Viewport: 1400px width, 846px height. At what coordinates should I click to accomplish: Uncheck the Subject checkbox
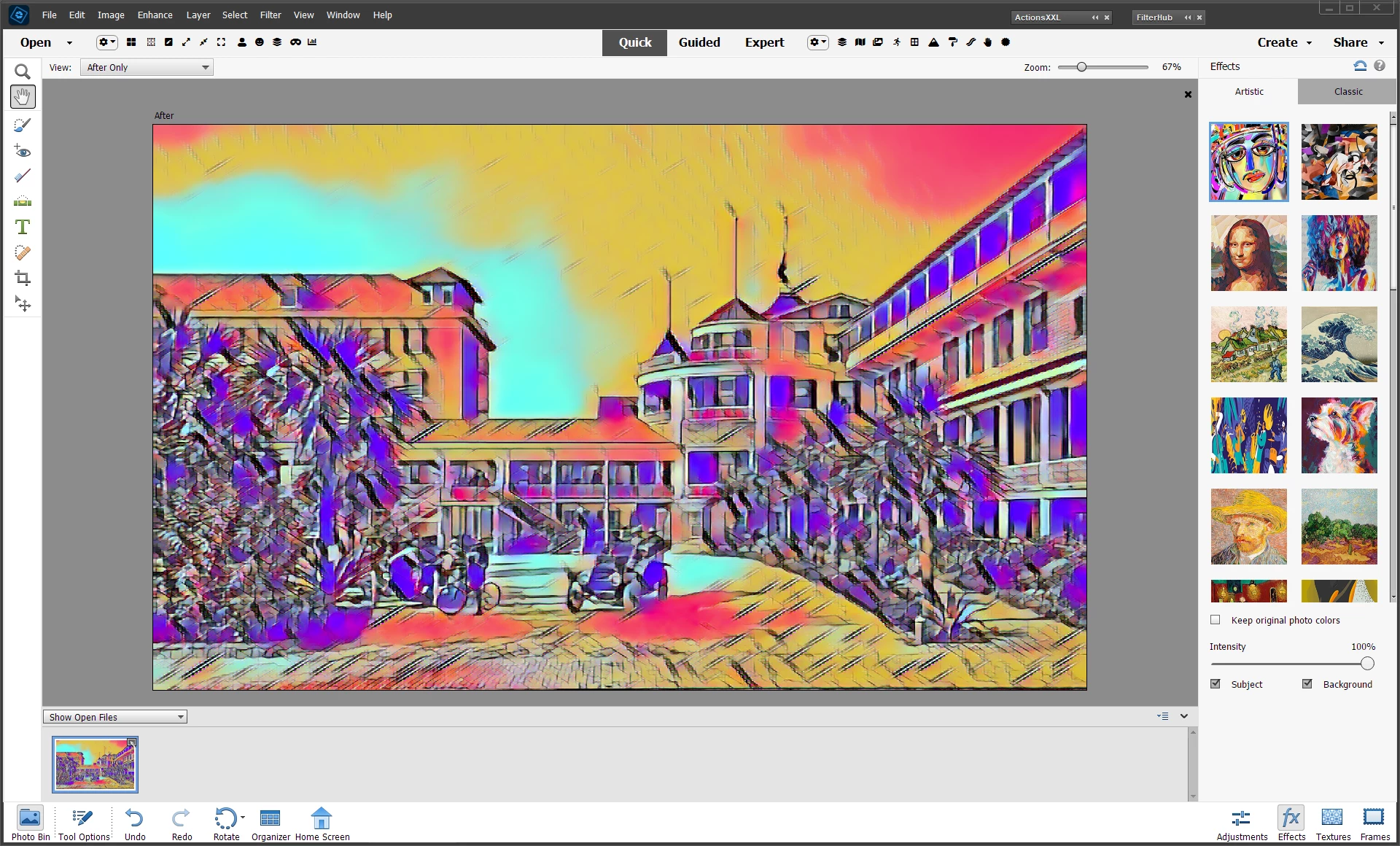(1216, 684)
